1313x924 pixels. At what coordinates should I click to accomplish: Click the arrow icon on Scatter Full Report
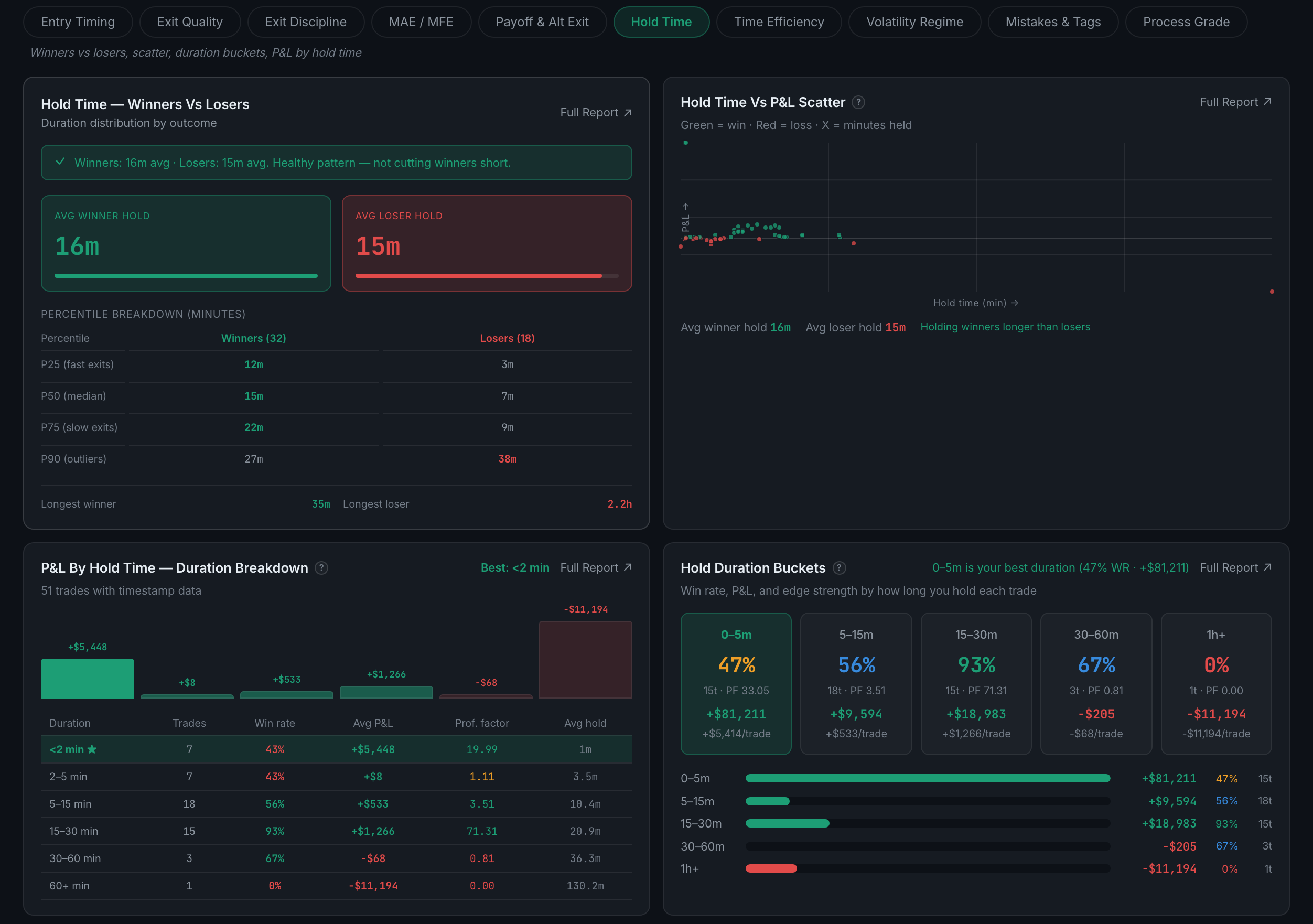coord(1267,102)
